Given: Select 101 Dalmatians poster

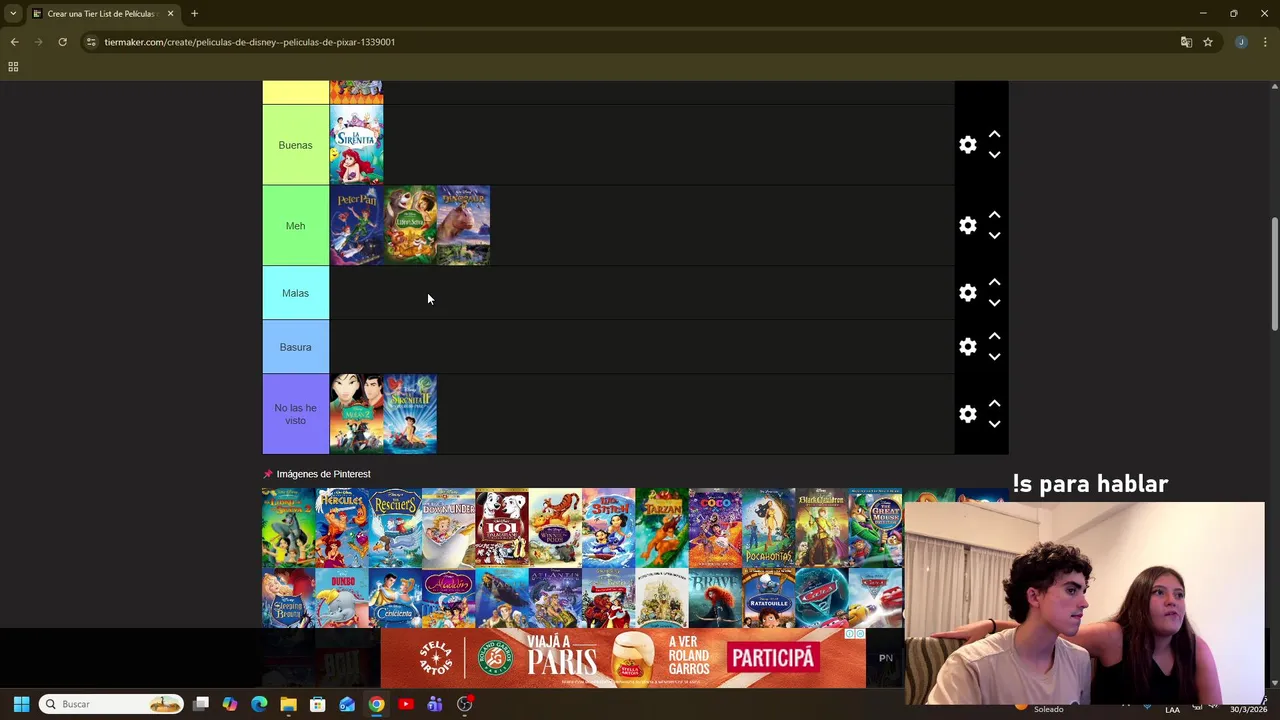Looking at the screenshot, I should pos(502,528).
